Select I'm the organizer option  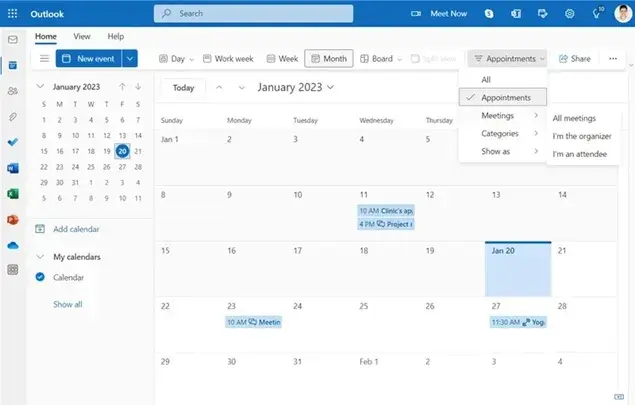[582, 136]
